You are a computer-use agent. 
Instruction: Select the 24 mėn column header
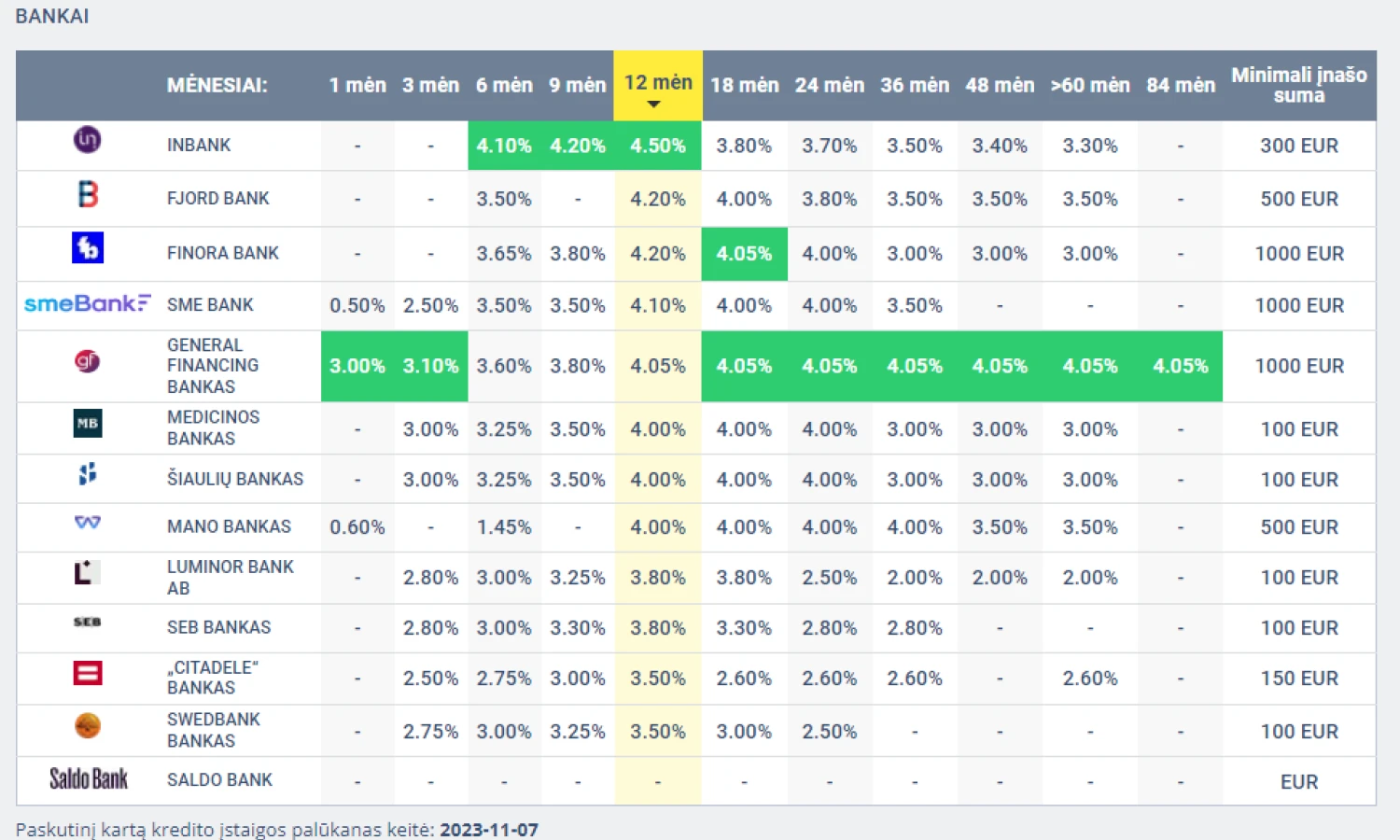[829, 85]
